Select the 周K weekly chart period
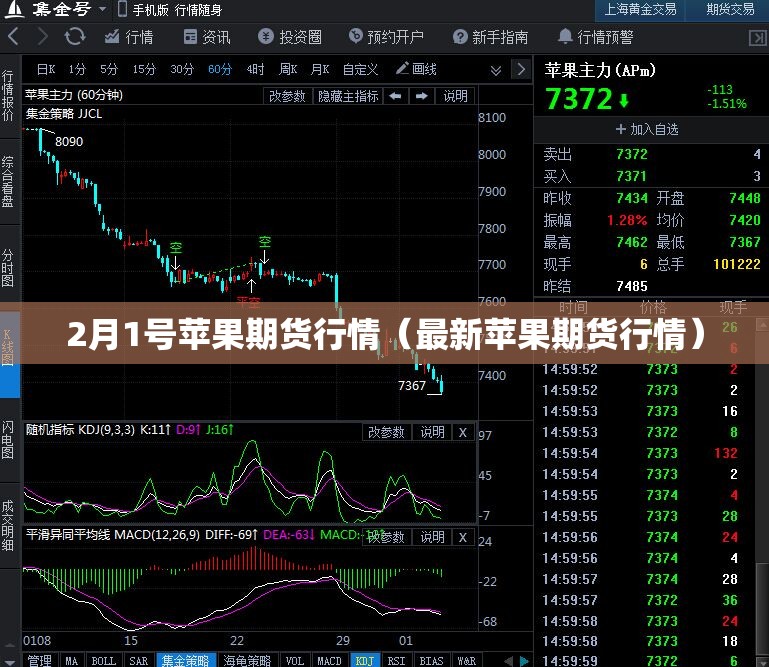This screenshot has width=769, height=667. tap(288, 69)
